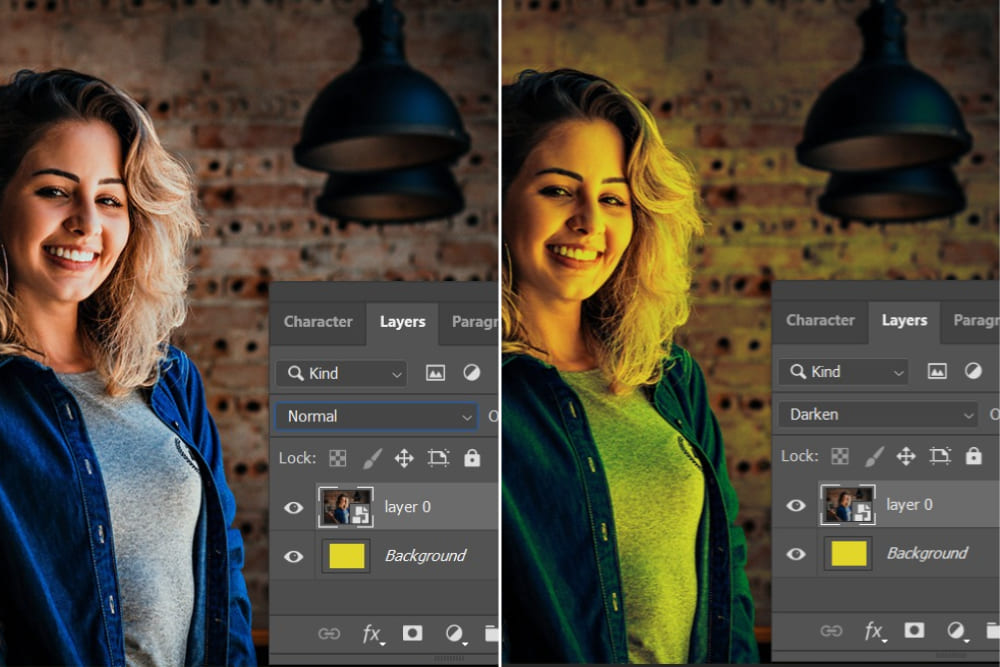The width and height of the screenshot is (1000, 667).
Task: Hide layer 0 in the left Layers panel
Action: tap(293, 507)
